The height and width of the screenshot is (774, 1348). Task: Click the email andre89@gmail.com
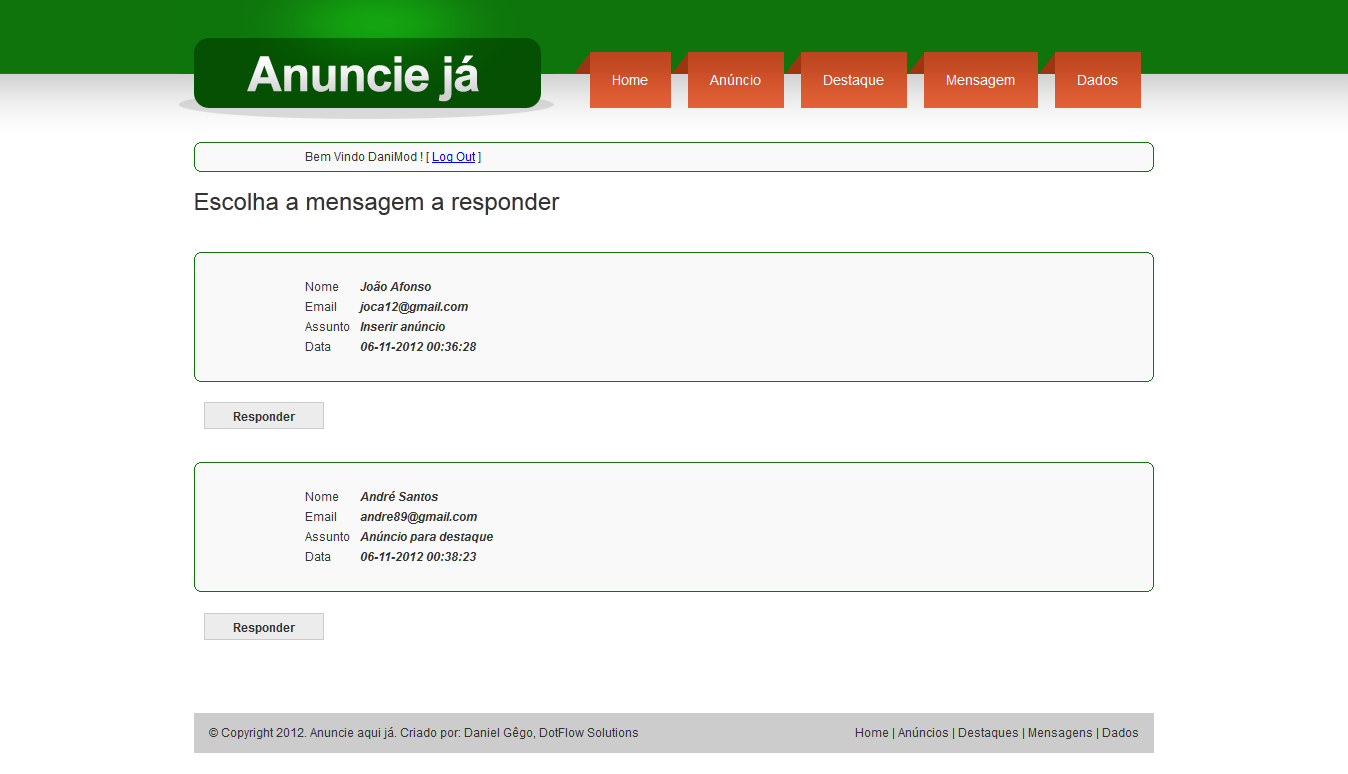419,517
